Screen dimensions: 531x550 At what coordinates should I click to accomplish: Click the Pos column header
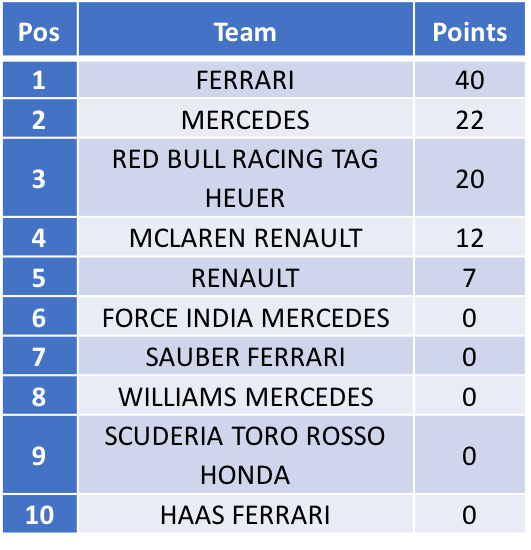click(40, 28)
